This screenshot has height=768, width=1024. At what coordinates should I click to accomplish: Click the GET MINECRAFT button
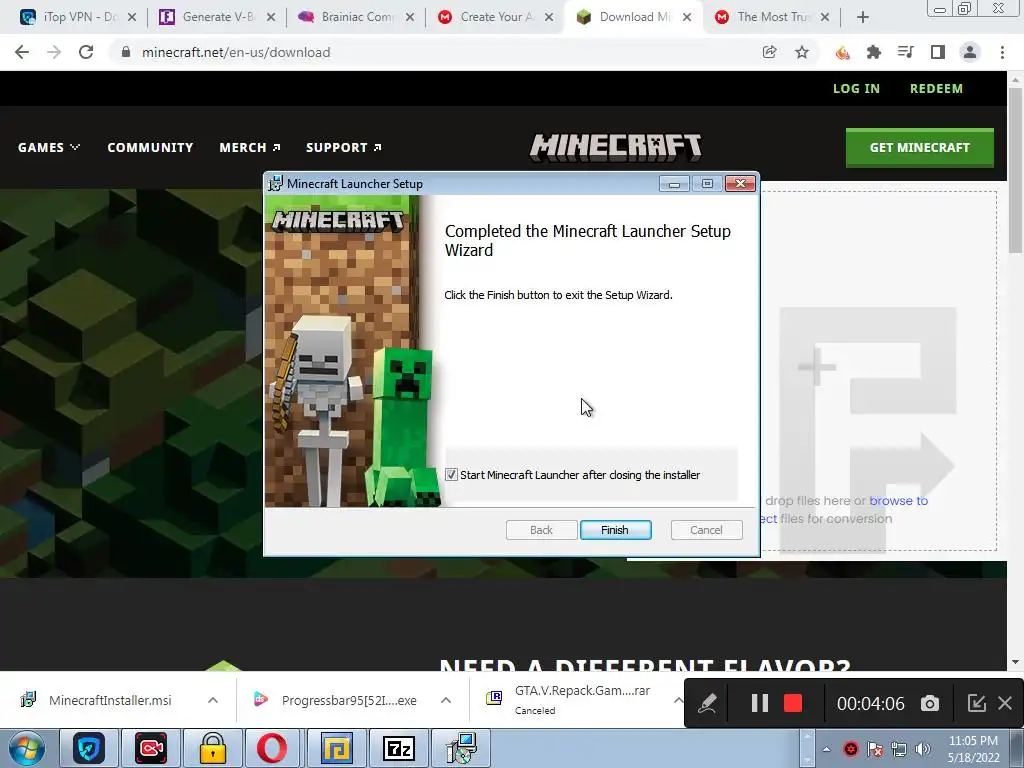point(920,148)
